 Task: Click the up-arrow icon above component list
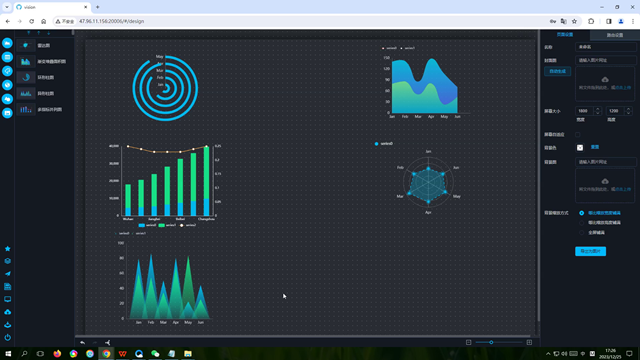[38, 33]
